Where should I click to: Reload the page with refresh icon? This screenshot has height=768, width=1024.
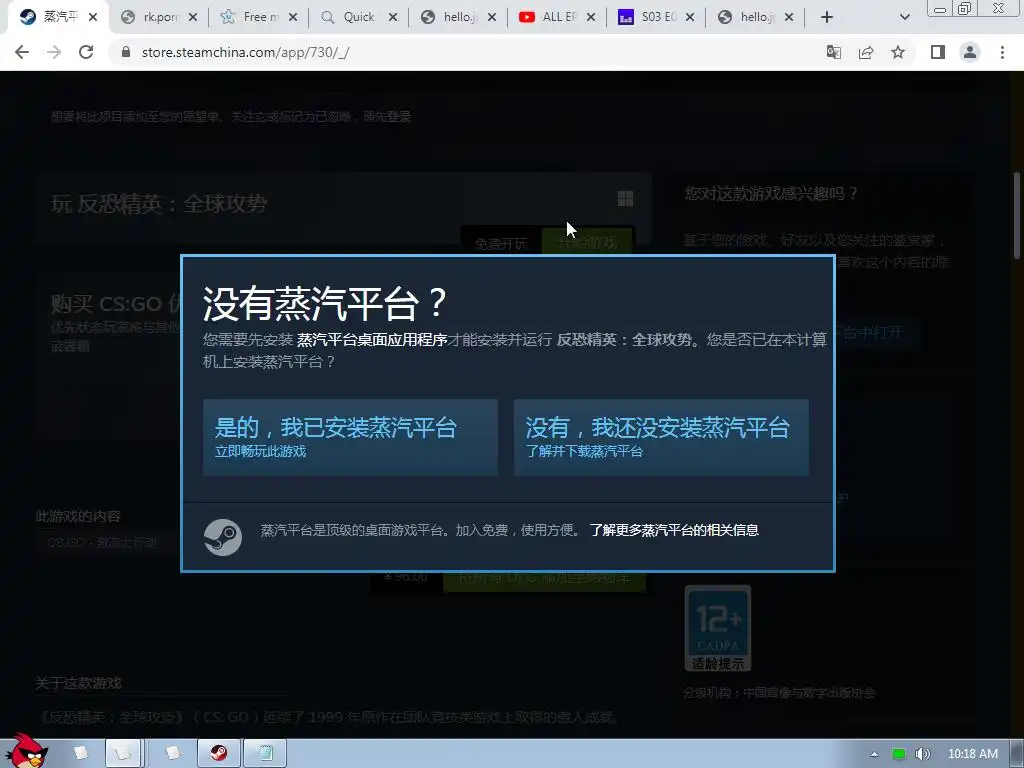click(x=86, y=52)
